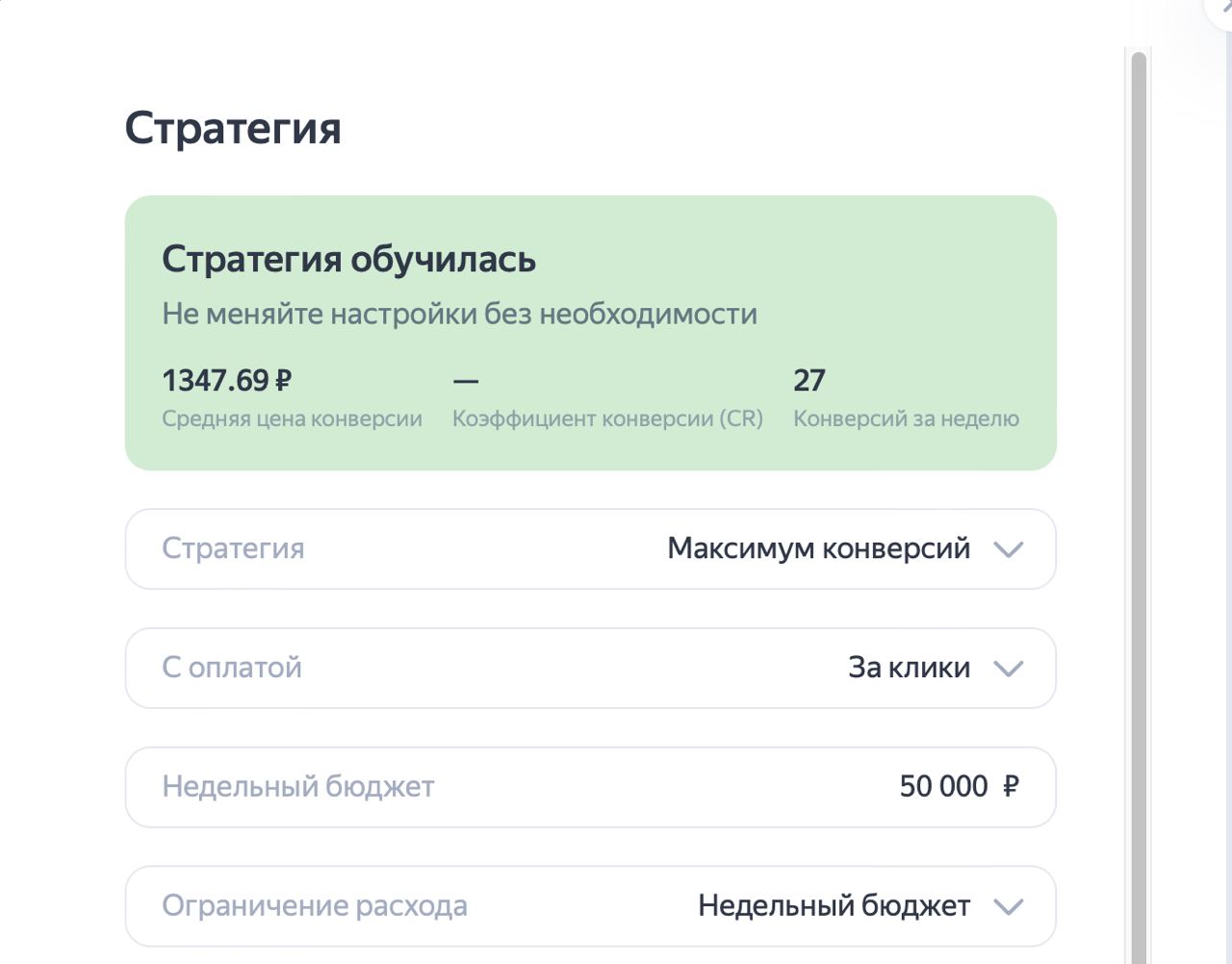
Task: Click the Конверсий за неделю label
Action: pyautogui.click(x=906, y=419)
